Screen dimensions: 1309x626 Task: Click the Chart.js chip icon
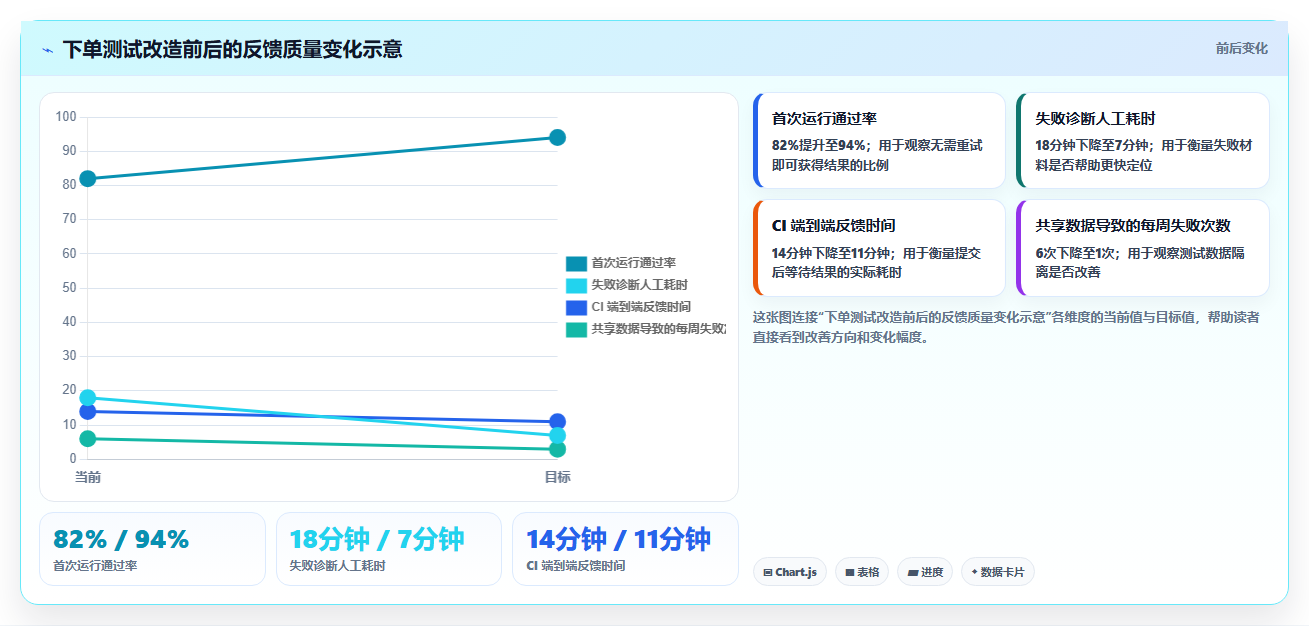click(767, 573)
